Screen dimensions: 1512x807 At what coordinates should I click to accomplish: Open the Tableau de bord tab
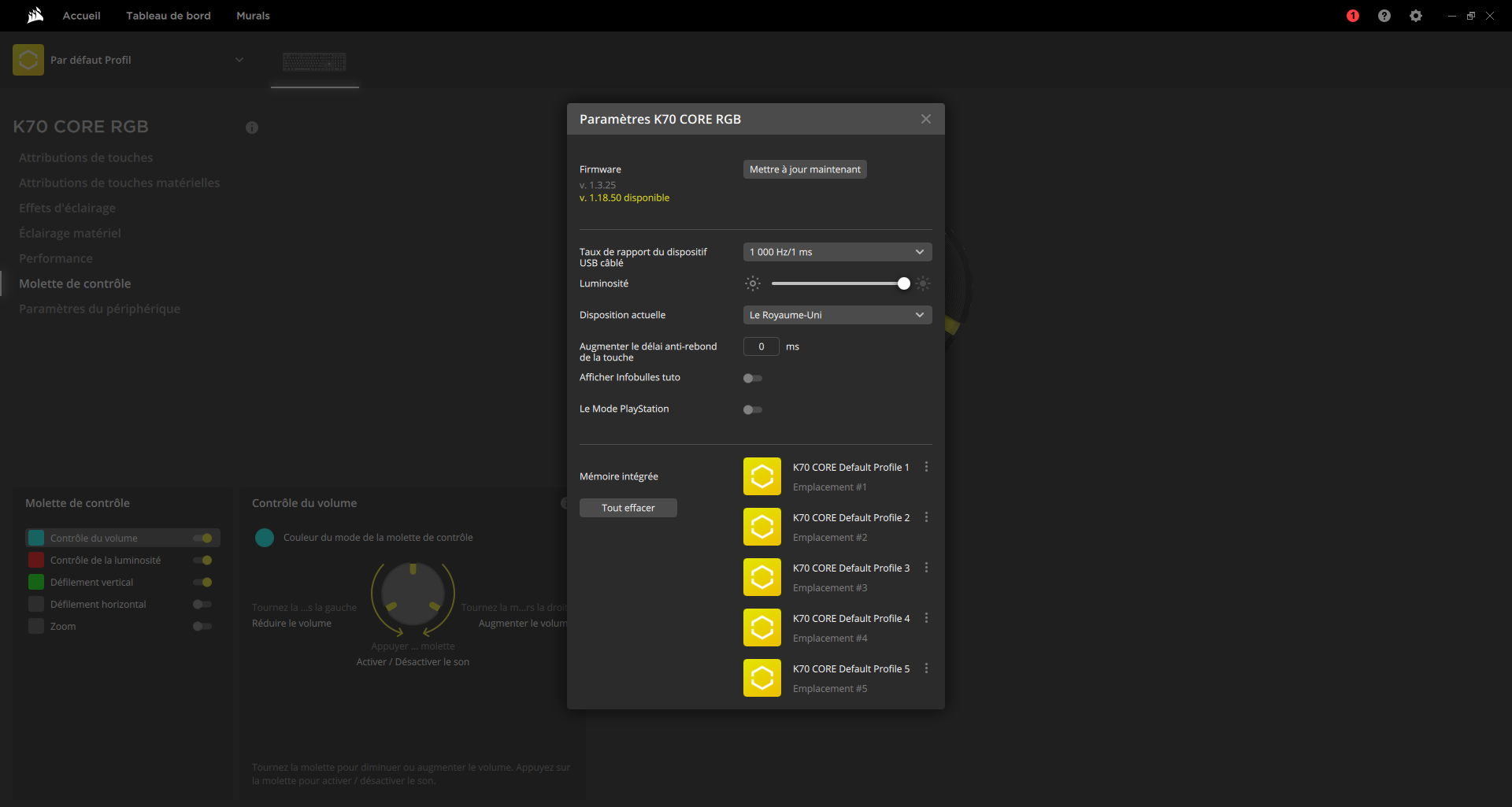pyautogui.click(x=169, y=16)
